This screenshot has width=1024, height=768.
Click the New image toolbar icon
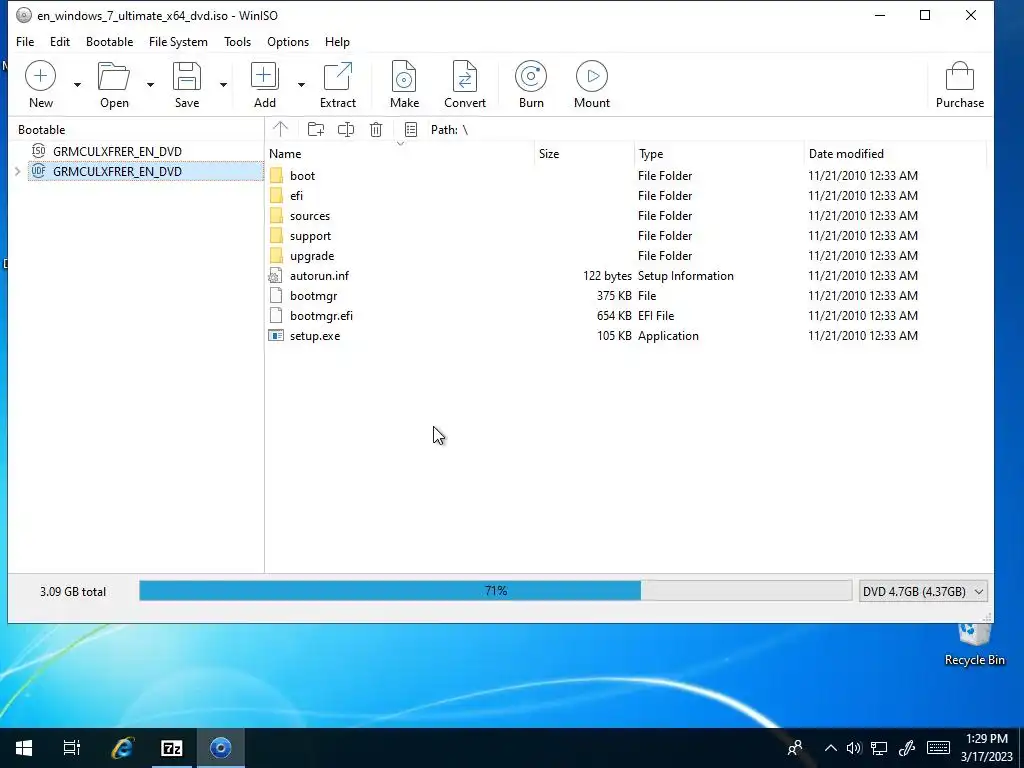(x=40, y=76)
